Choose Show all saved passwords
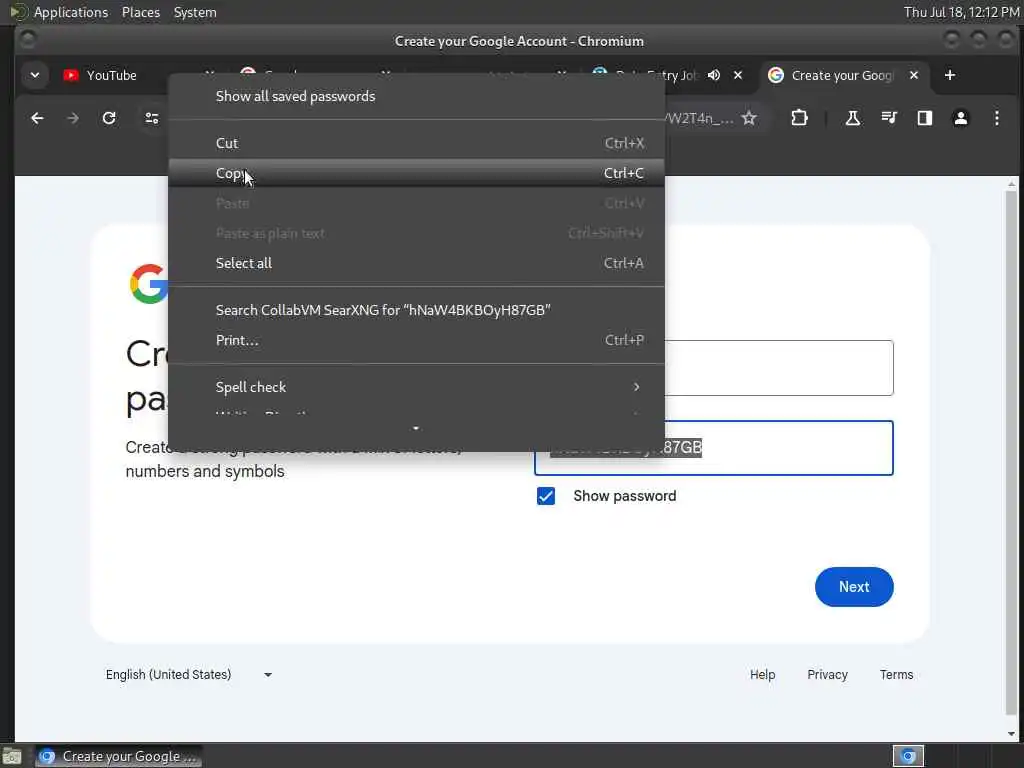The width and height of the screenshot is (1024, 768). tap(416, 96)
